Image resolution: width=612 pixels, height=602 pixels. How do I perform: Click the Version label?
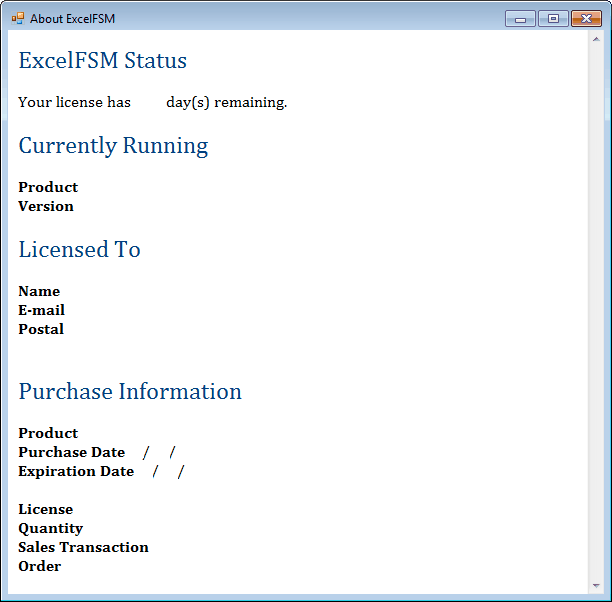46,206
